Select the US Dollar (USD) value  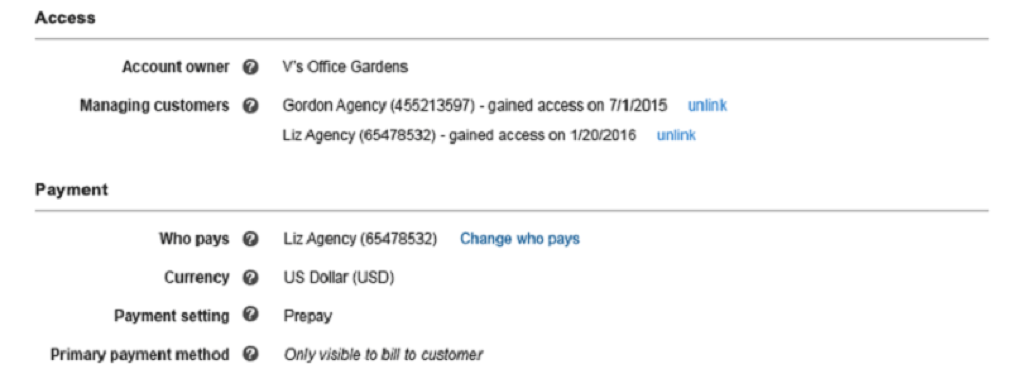coord(339,278)
